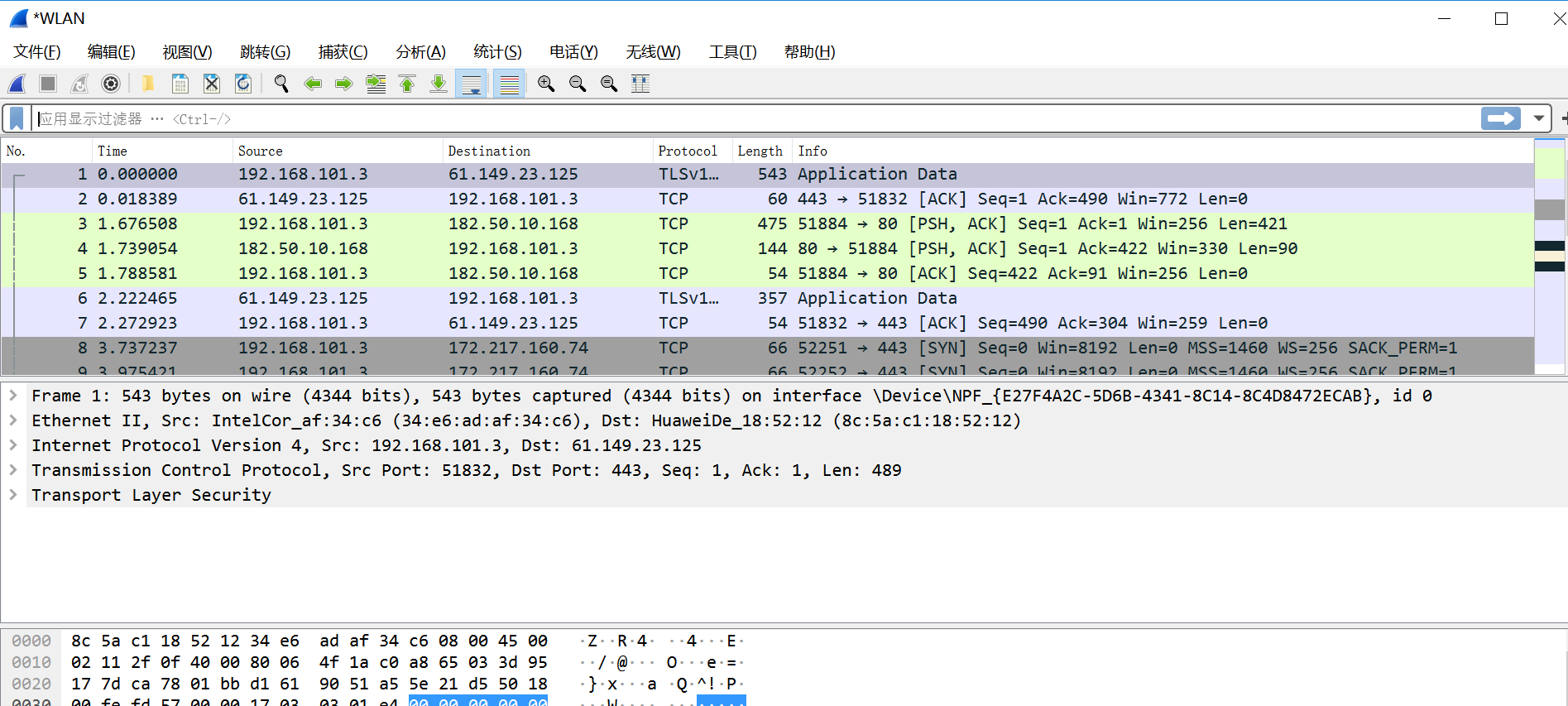Screen dimensions: 1568x706
Task: Stop the running capture
Action: pyautogui.click(x=48, y=84)
